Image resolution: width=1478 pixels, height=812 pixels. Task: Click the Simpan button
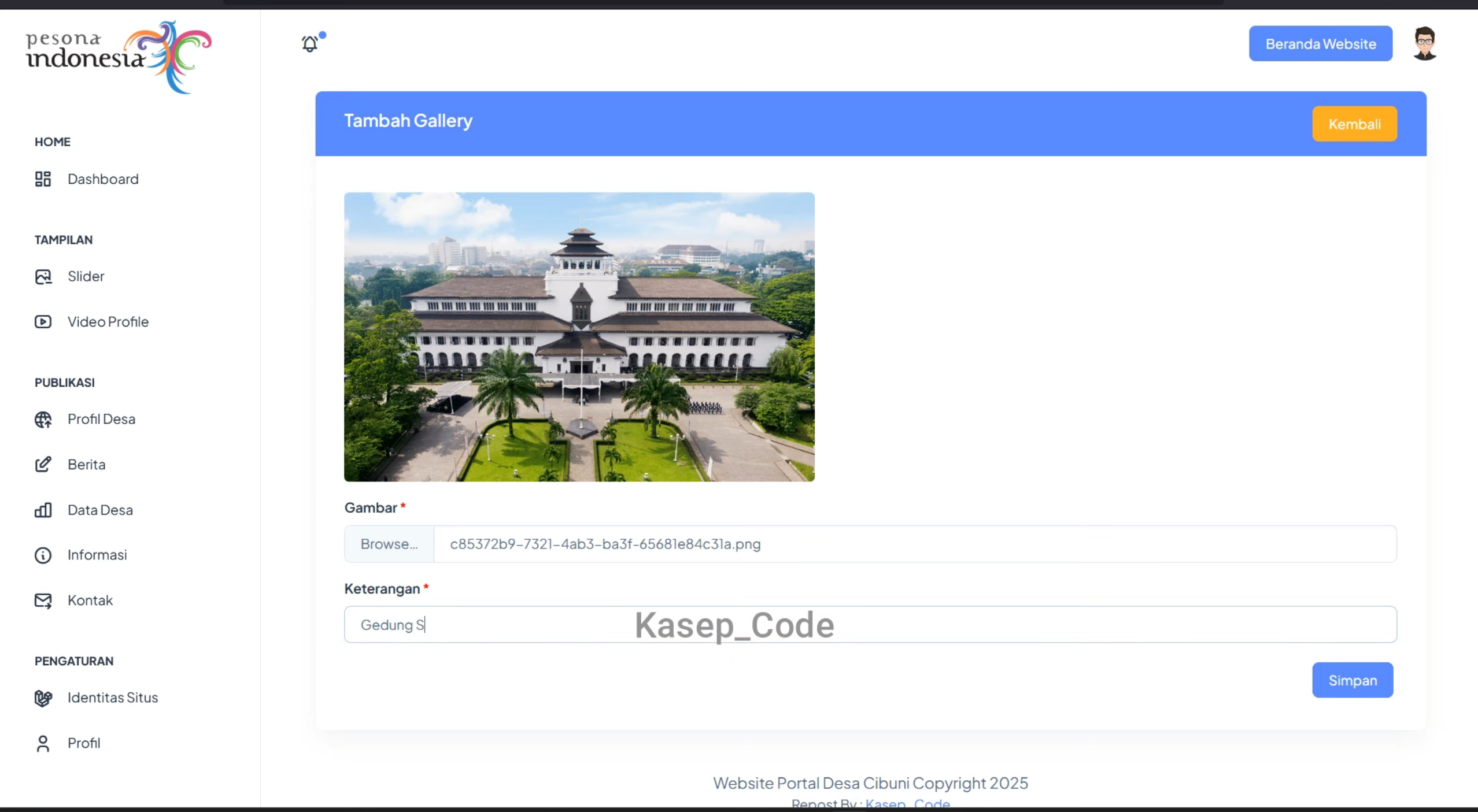(x=1353, y=680)
